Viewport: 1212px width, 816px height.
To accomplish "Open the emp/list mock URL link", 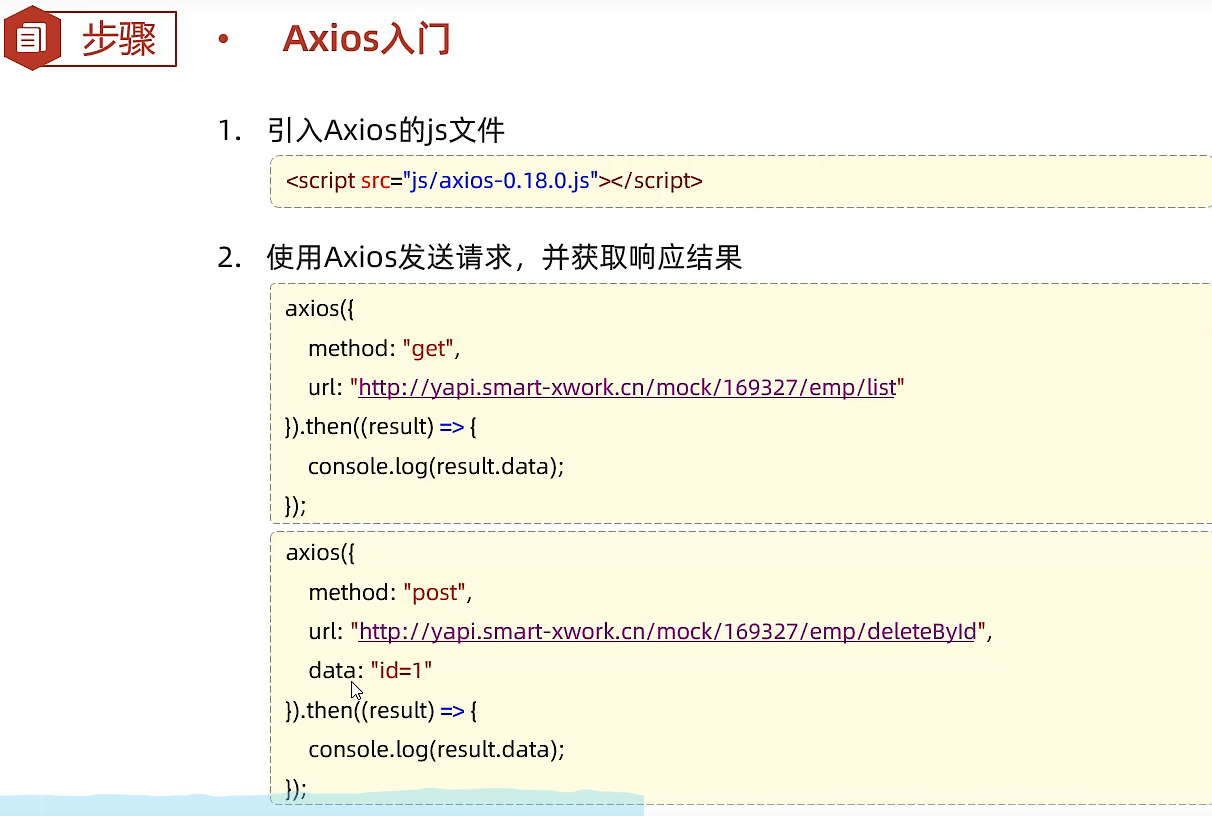I will (x=627, y=387).
